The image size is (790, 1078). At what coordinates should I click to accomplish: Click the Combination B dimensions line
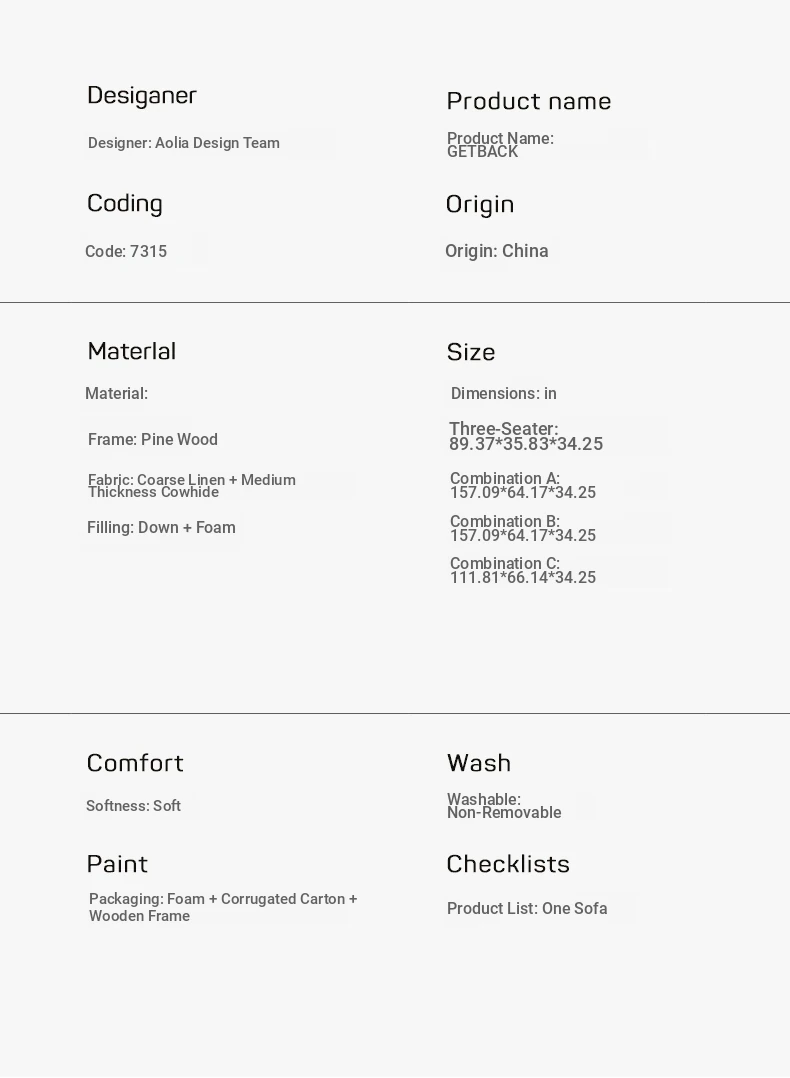click(523, 529)
